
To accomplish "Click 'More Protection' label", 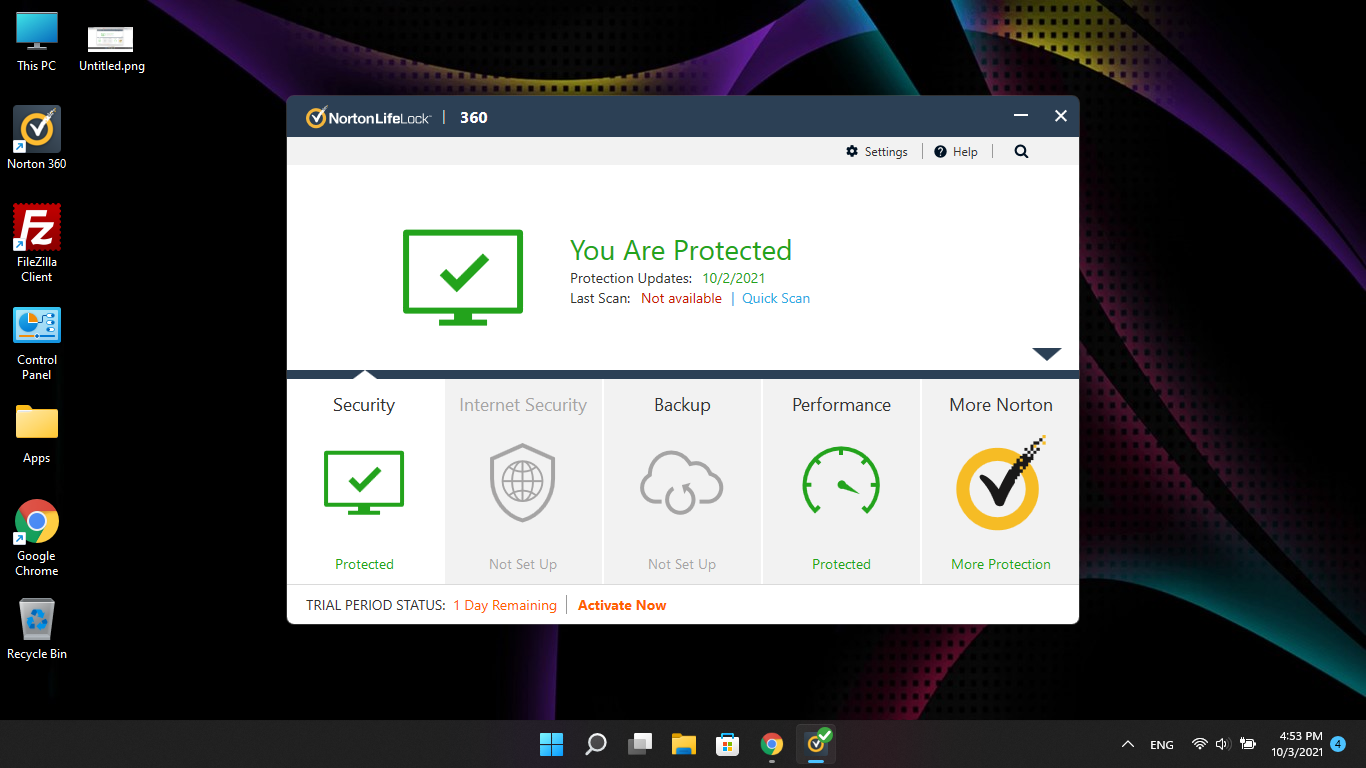I will pos(1001,564).
